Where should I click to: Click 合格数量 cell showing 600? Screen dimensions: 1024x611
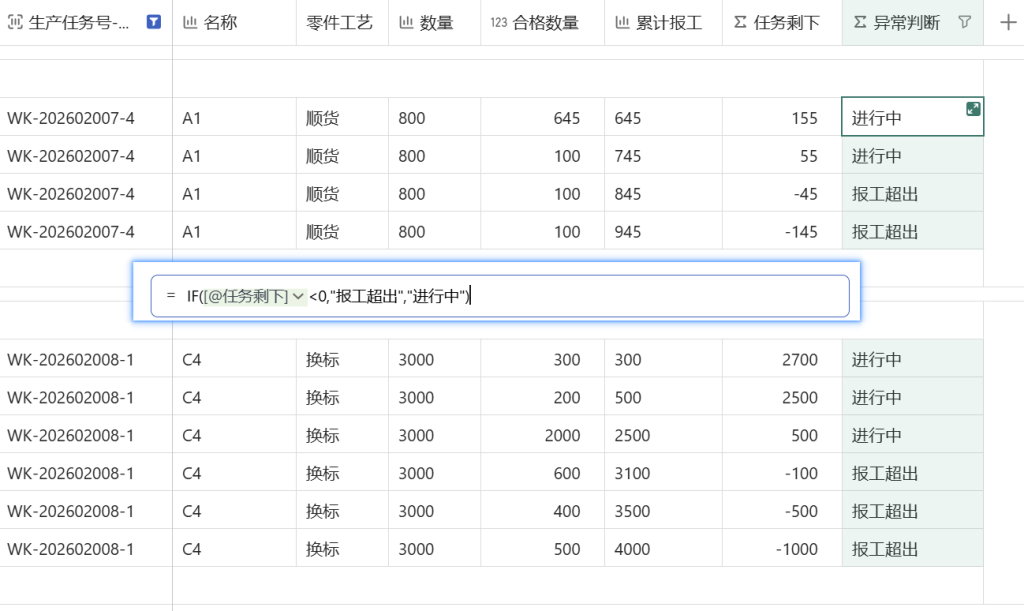(543, 473)
